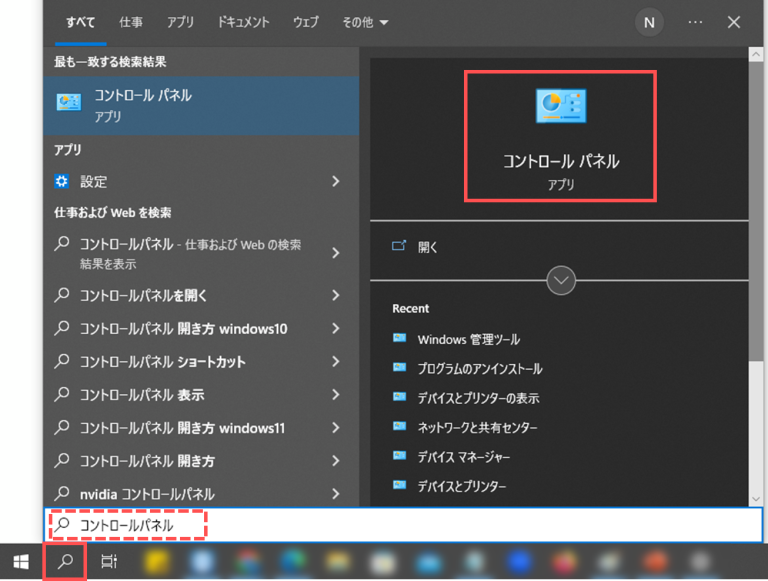
Task: Click the taskbar search magnifier icon
Action: tap(65, 561)
